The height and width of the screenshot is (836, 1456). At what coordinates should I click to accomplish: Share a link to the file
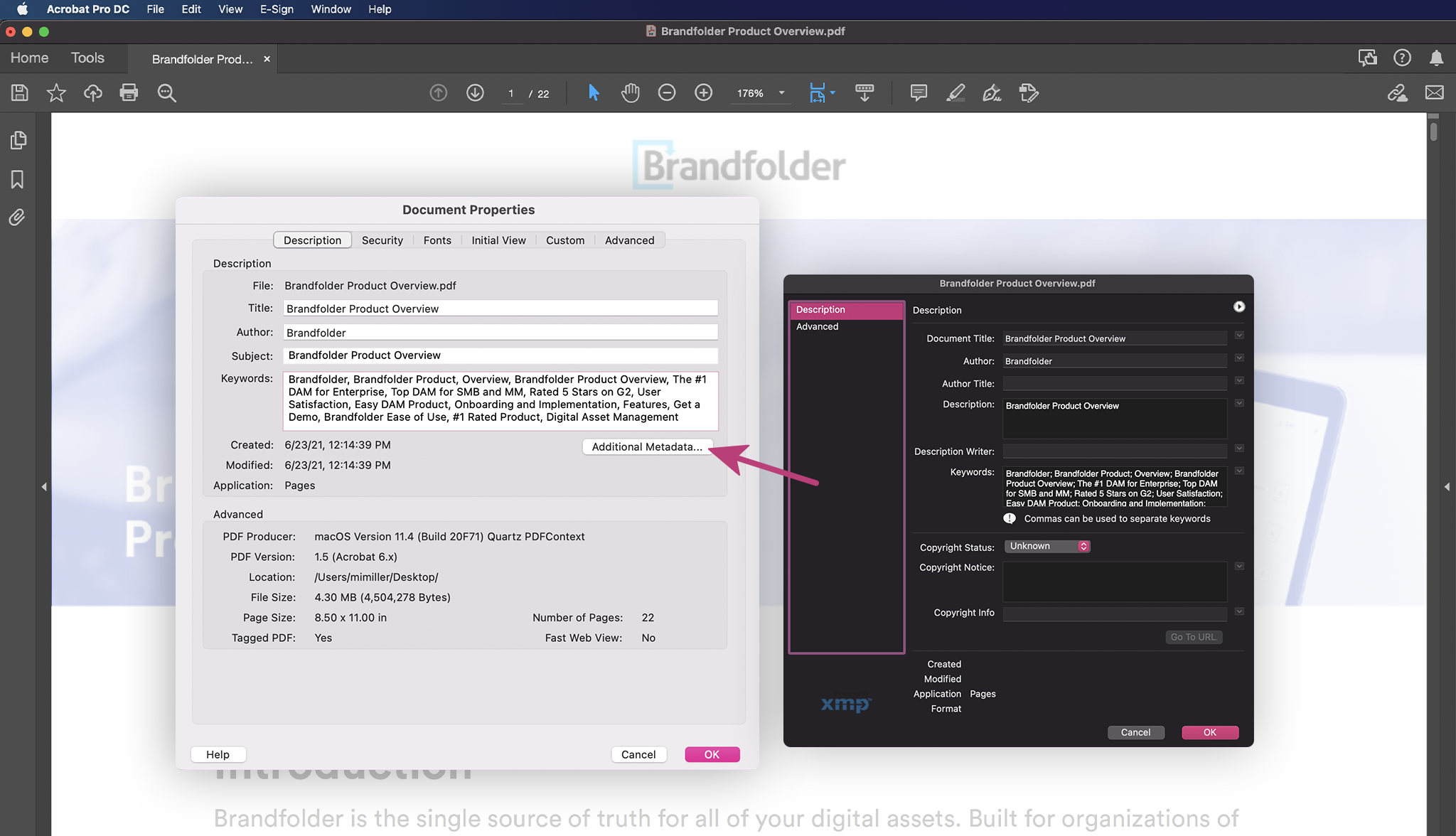coord(1398,92)
